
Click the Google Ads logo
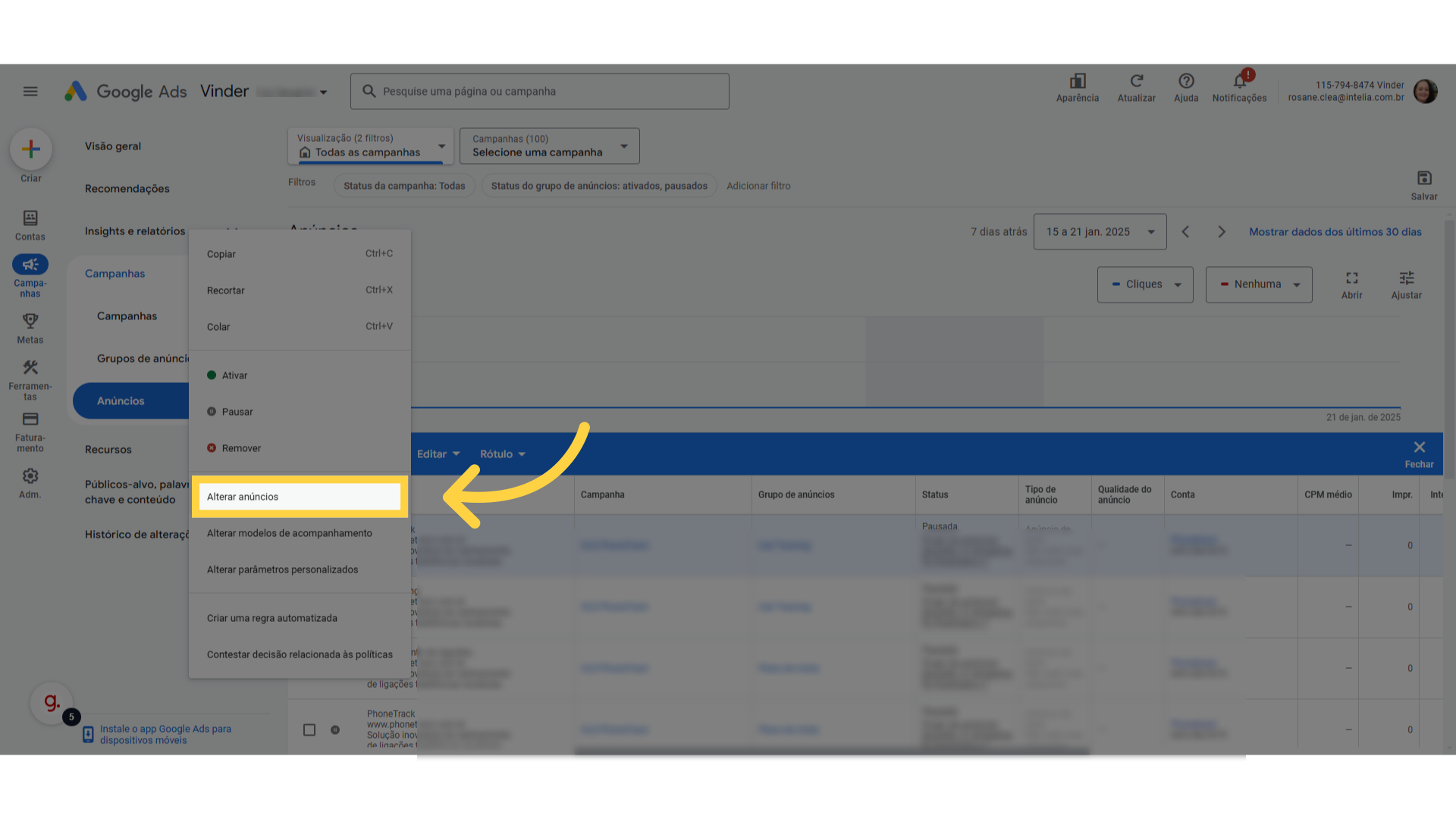(126, 92)
